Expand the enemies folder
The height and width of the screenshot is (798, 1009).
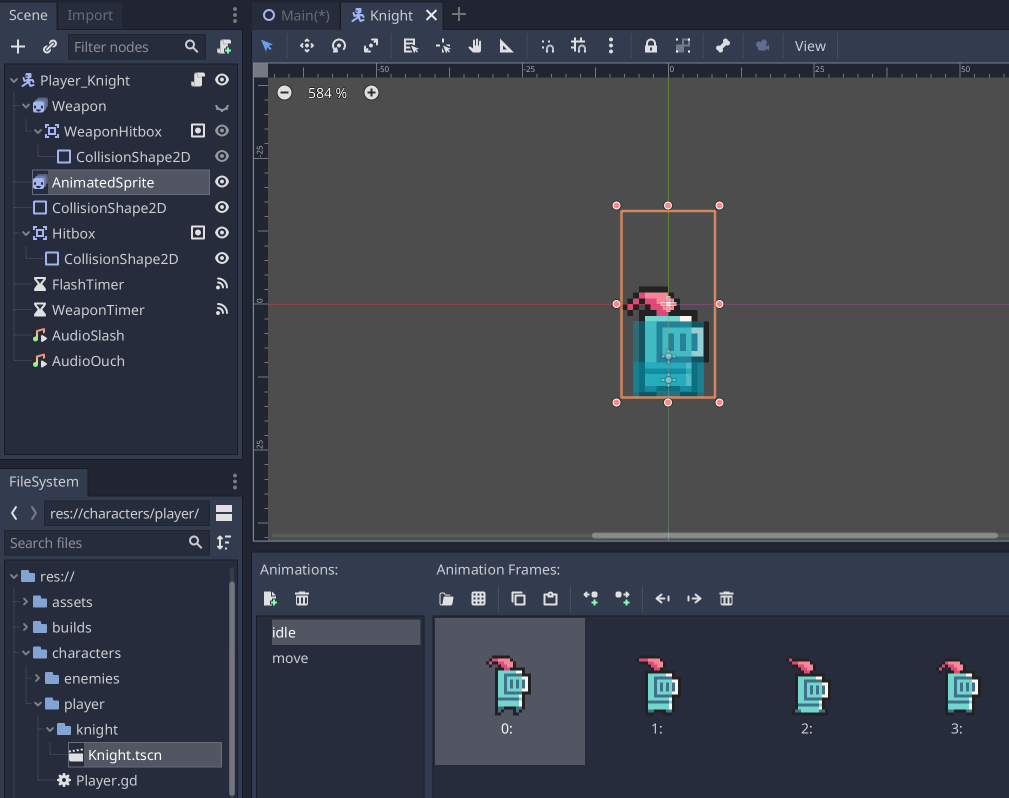pos(38,678)
